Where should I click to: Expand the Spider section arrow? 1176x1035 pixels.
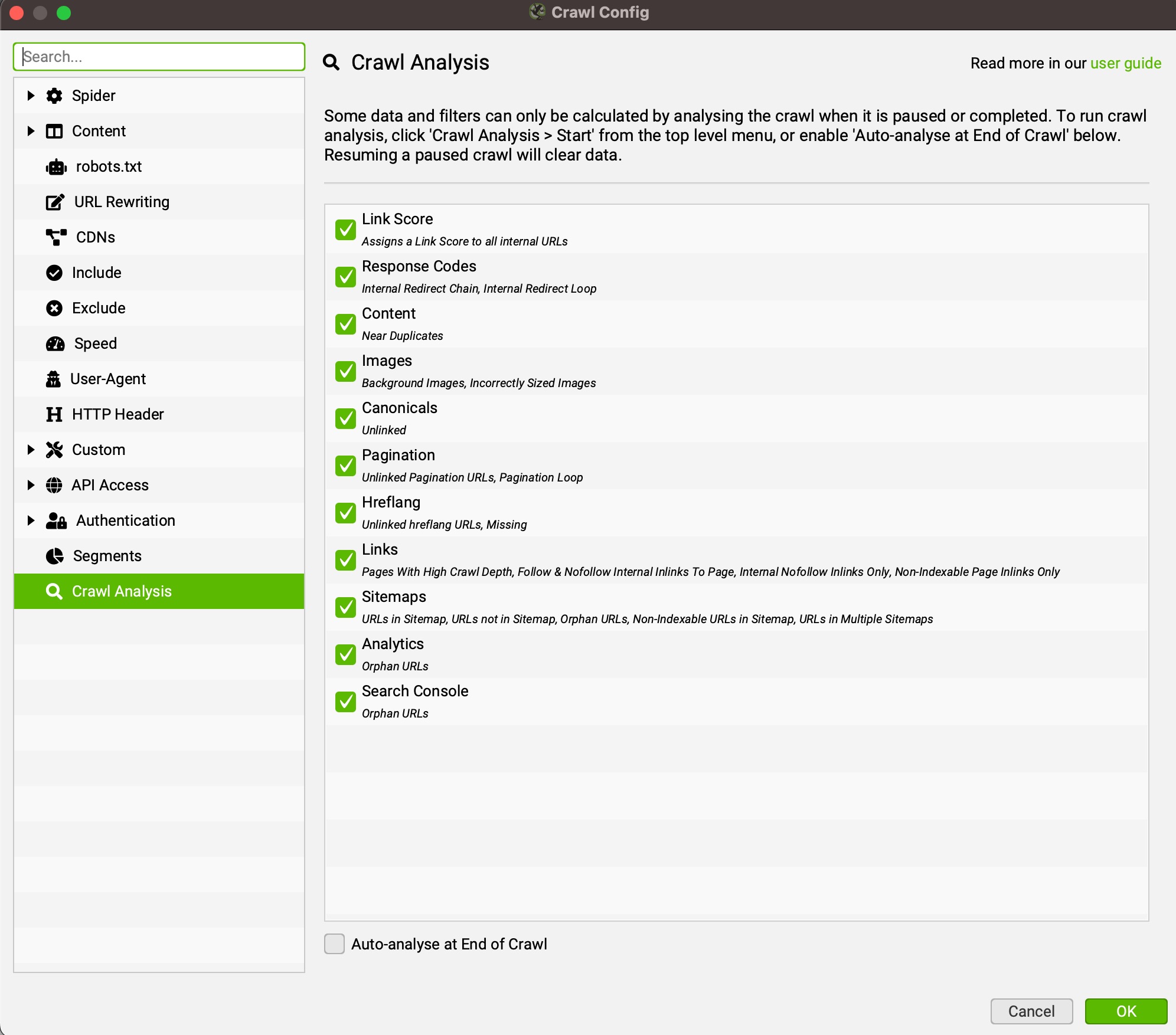pyautogui.click(x=31, y=96)
